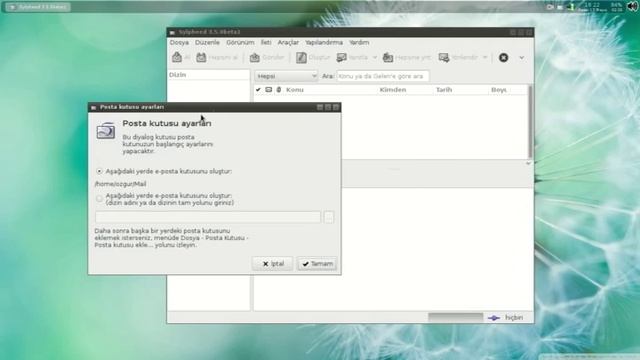Open the toolbar overflow chevron
This screenshot has width=640, height=360.
522,58
